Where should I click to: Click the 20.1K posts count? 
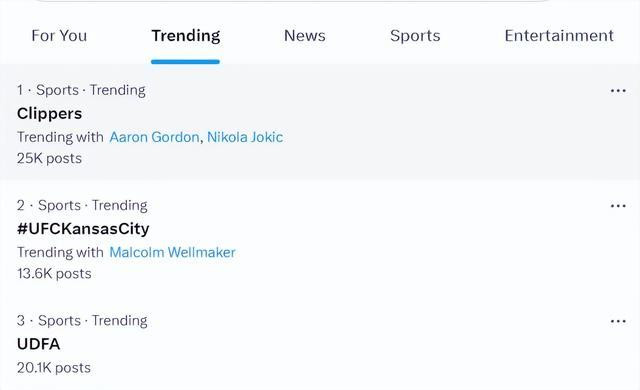pos(54,368)
